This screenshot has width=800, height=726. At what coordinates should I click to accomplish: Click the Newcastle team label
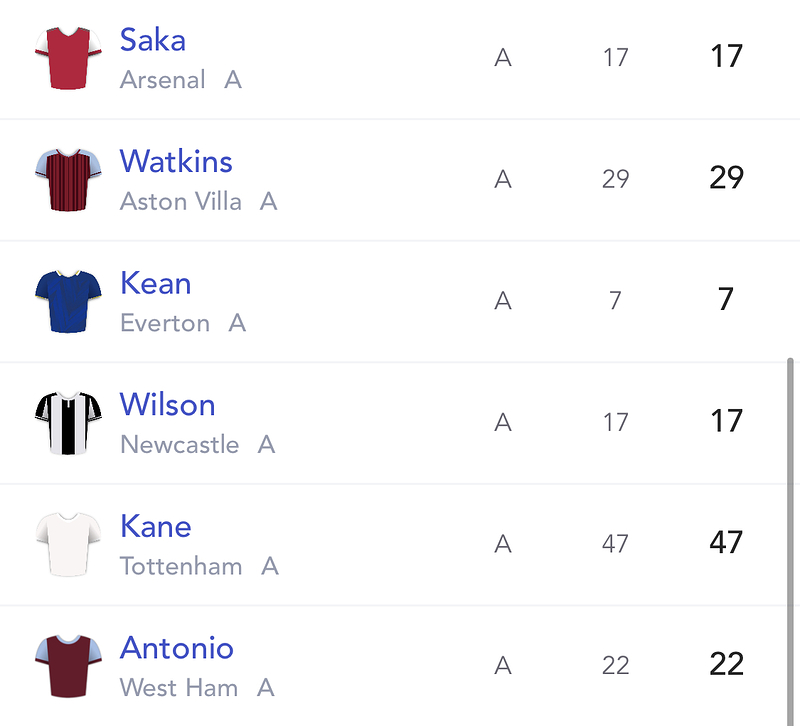pyautogui.click(x=180, y=444)
